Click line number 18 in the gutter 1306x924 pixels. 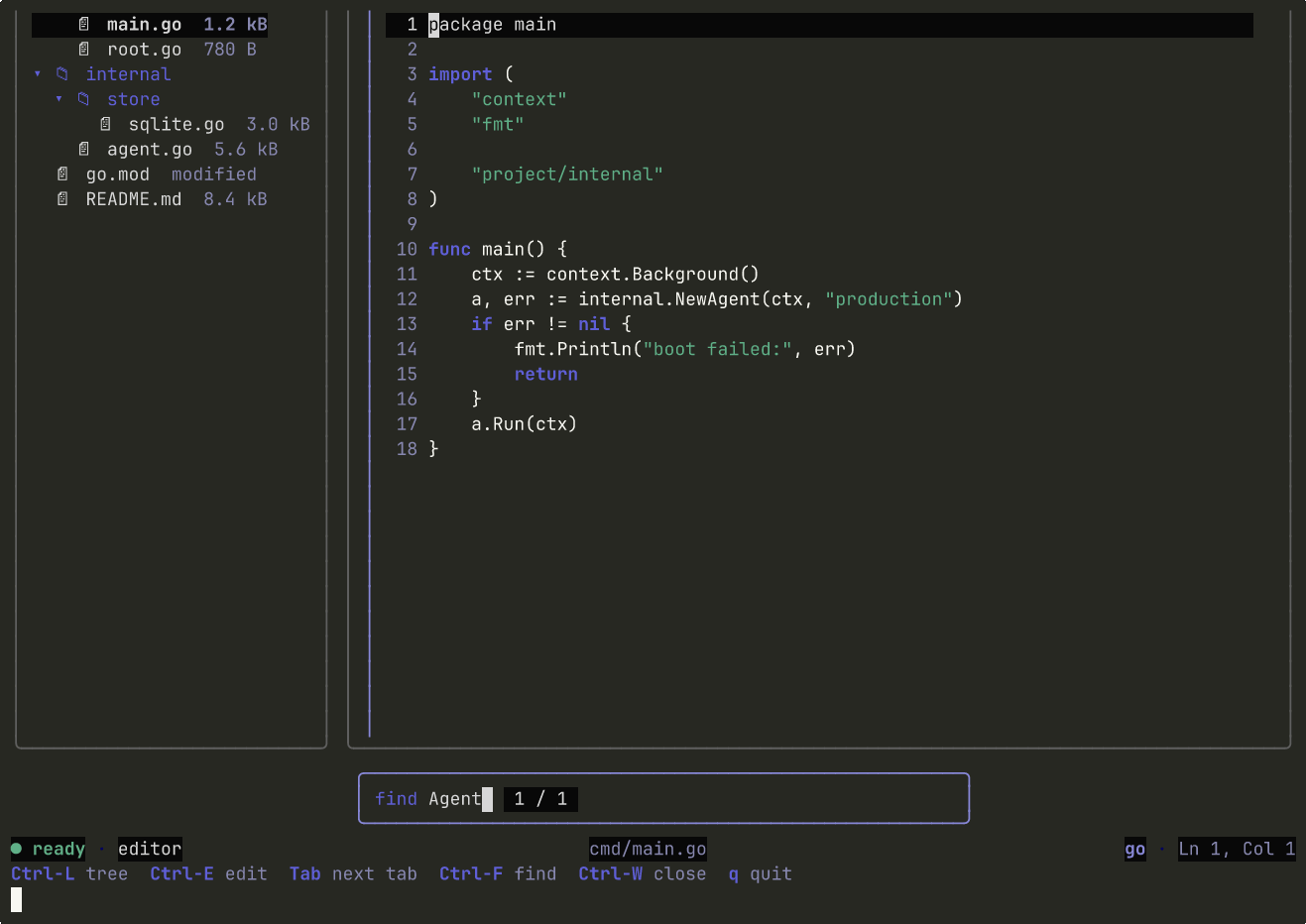(407, 449)
